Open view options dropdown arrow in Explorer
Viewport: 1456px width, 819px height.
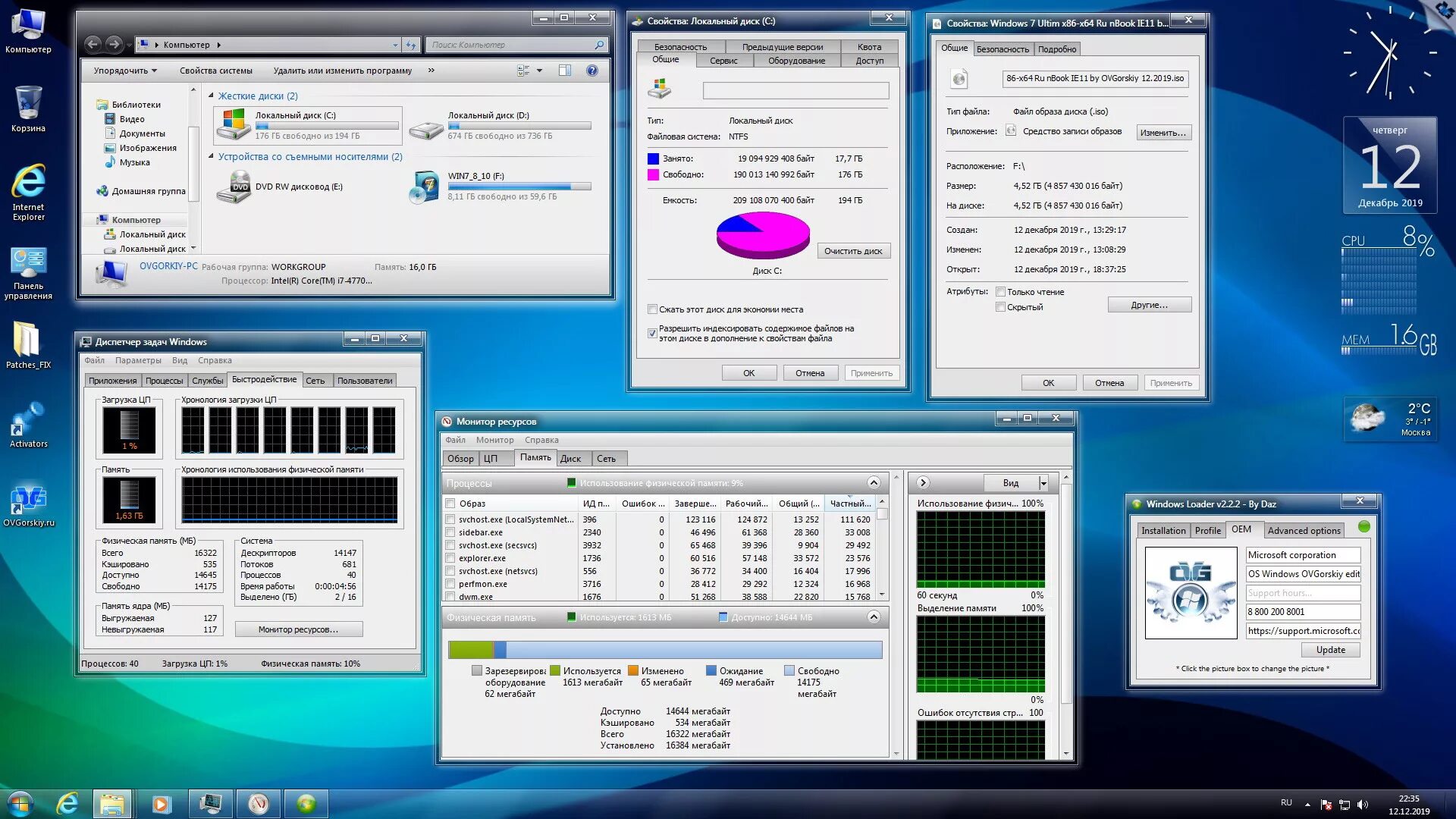pos(539,71)
